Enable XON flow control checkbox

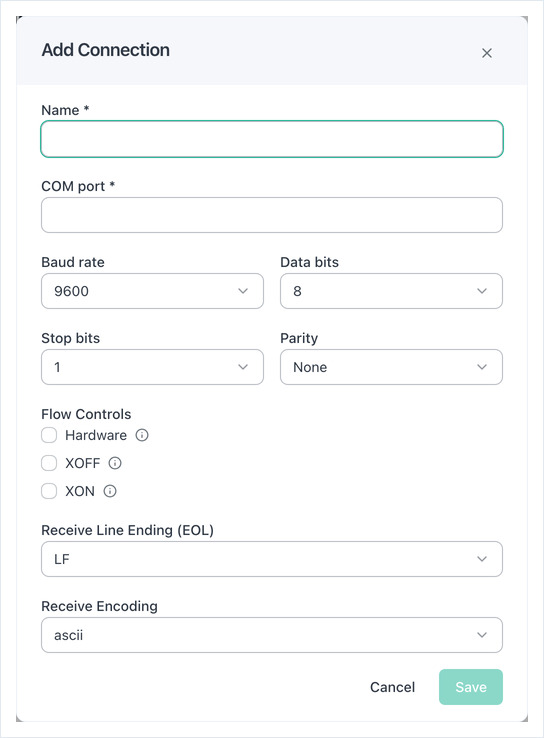pos(49,491)
